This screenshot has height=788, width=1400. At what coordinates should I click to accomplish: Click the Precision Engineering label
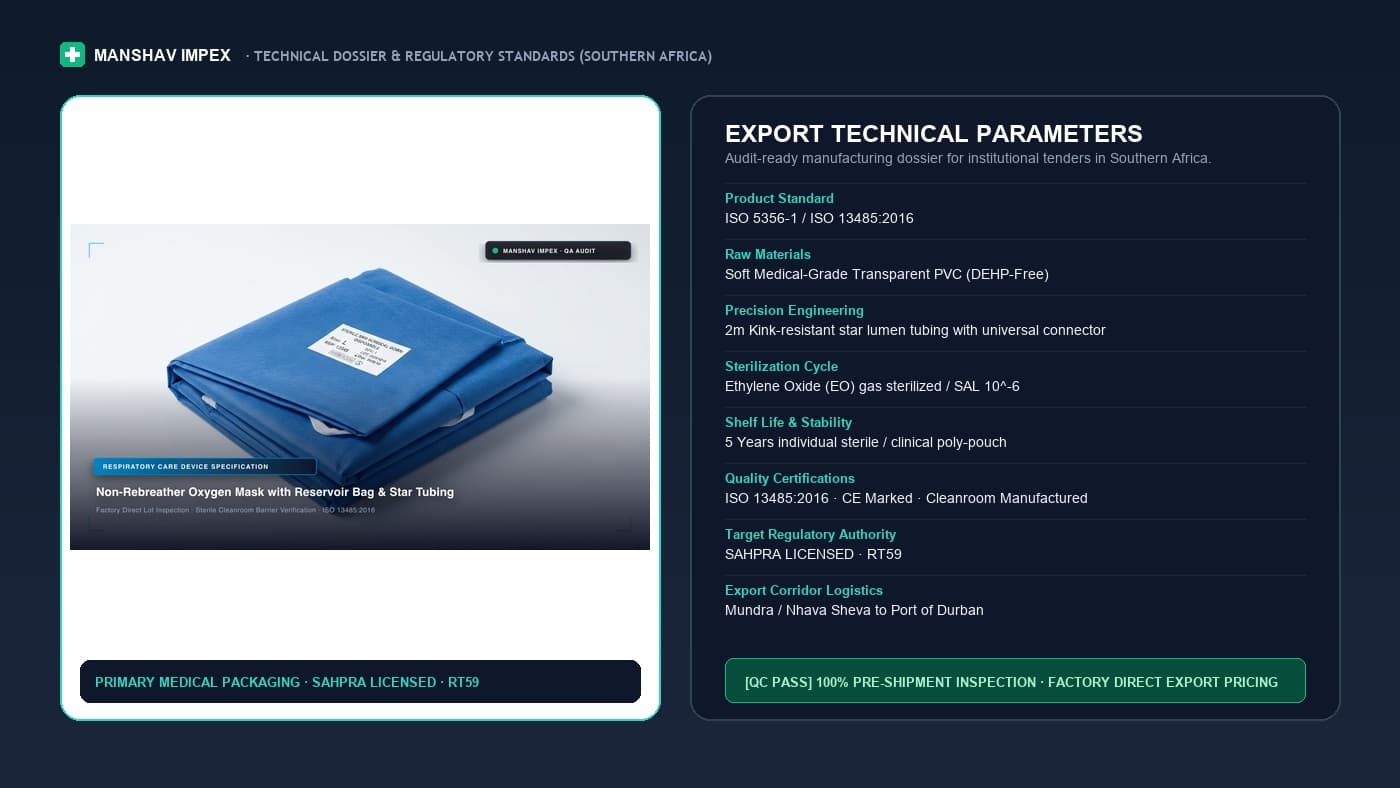point(794,310)
